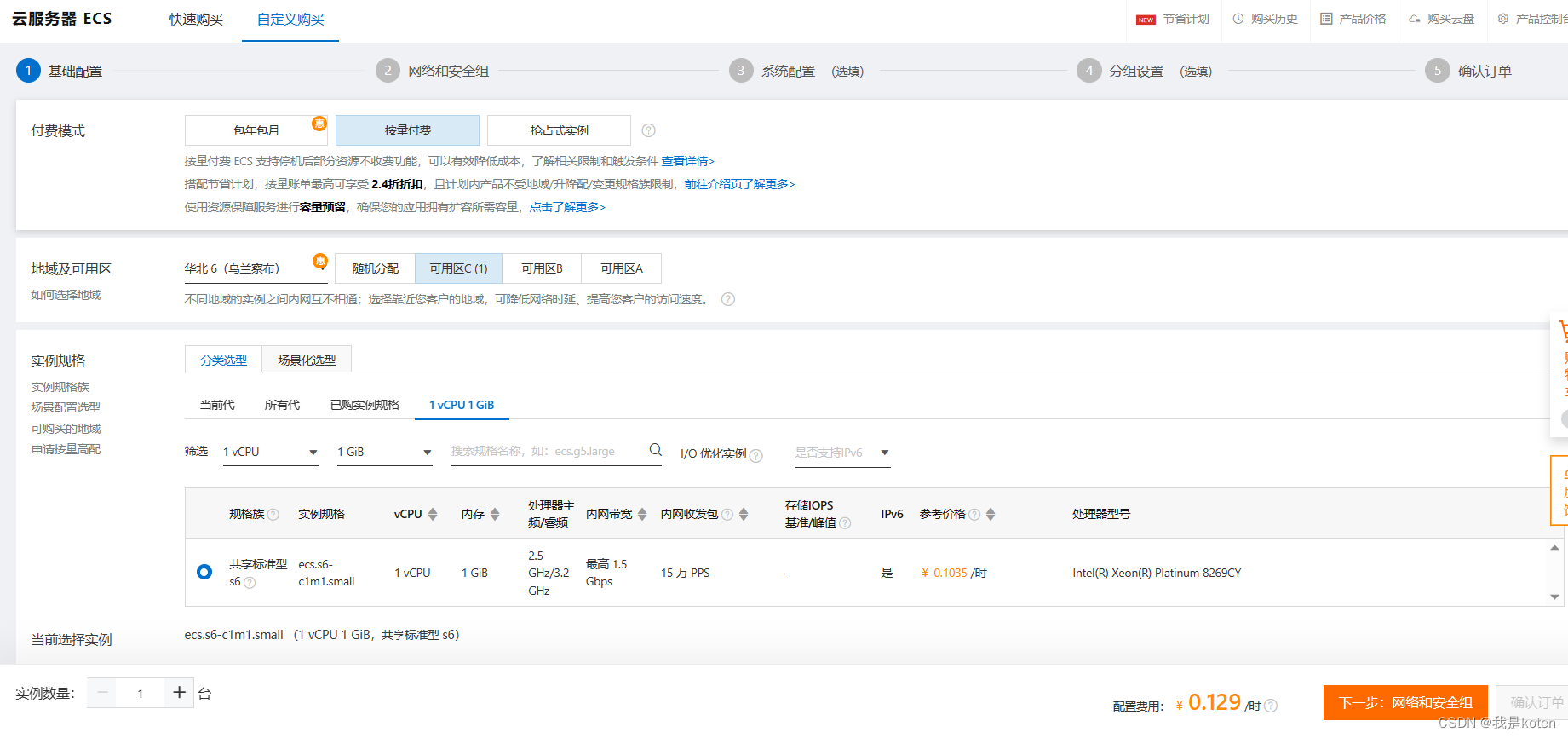This screenshot has width=1568, height=738.
Task: Open the 1 vCPU filter dropdown
Action: (270, 452)
